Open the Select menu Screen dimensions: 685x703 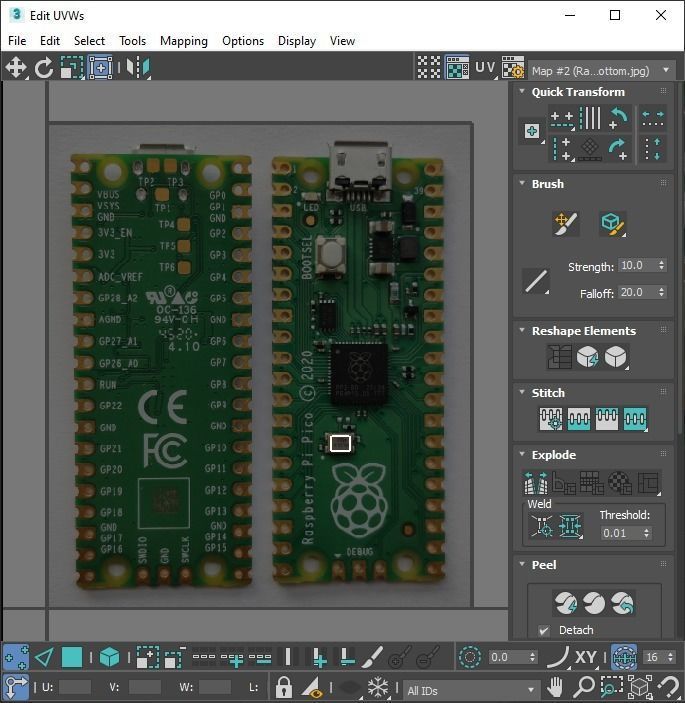coord(89,41)
